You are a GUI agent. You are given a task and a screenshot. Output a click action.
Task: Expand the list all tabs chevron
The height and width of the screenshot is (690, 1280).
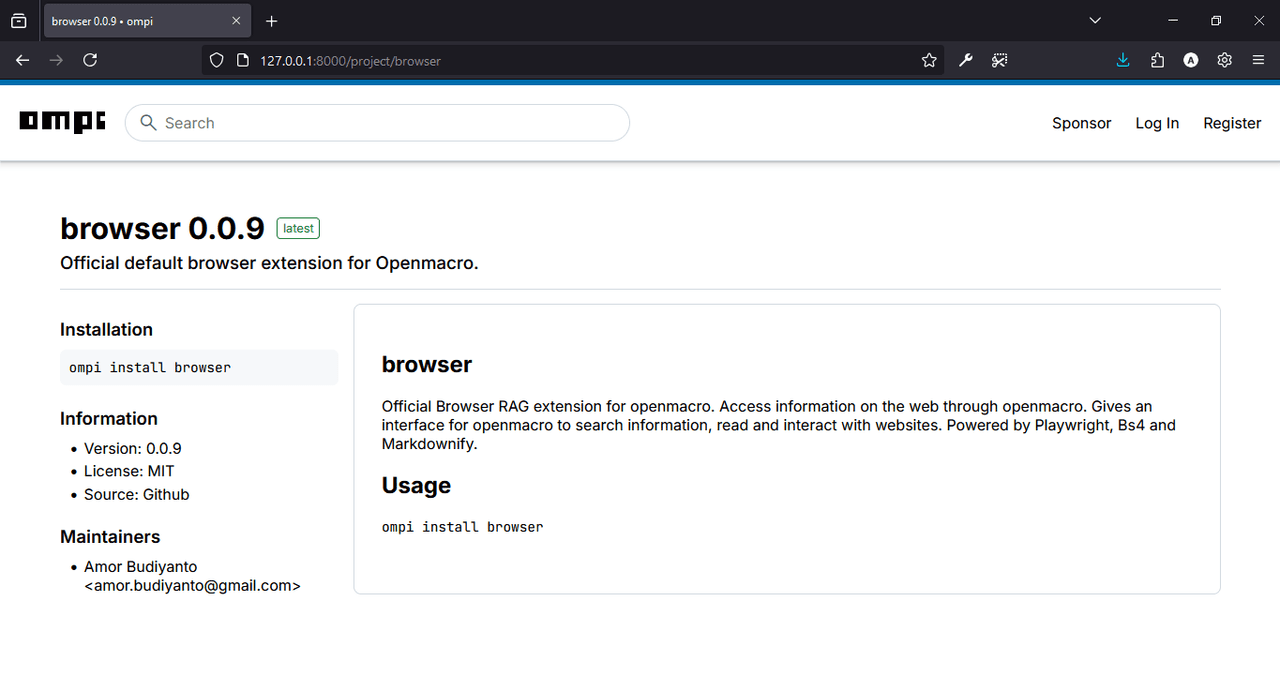(x=1095, y=20)
